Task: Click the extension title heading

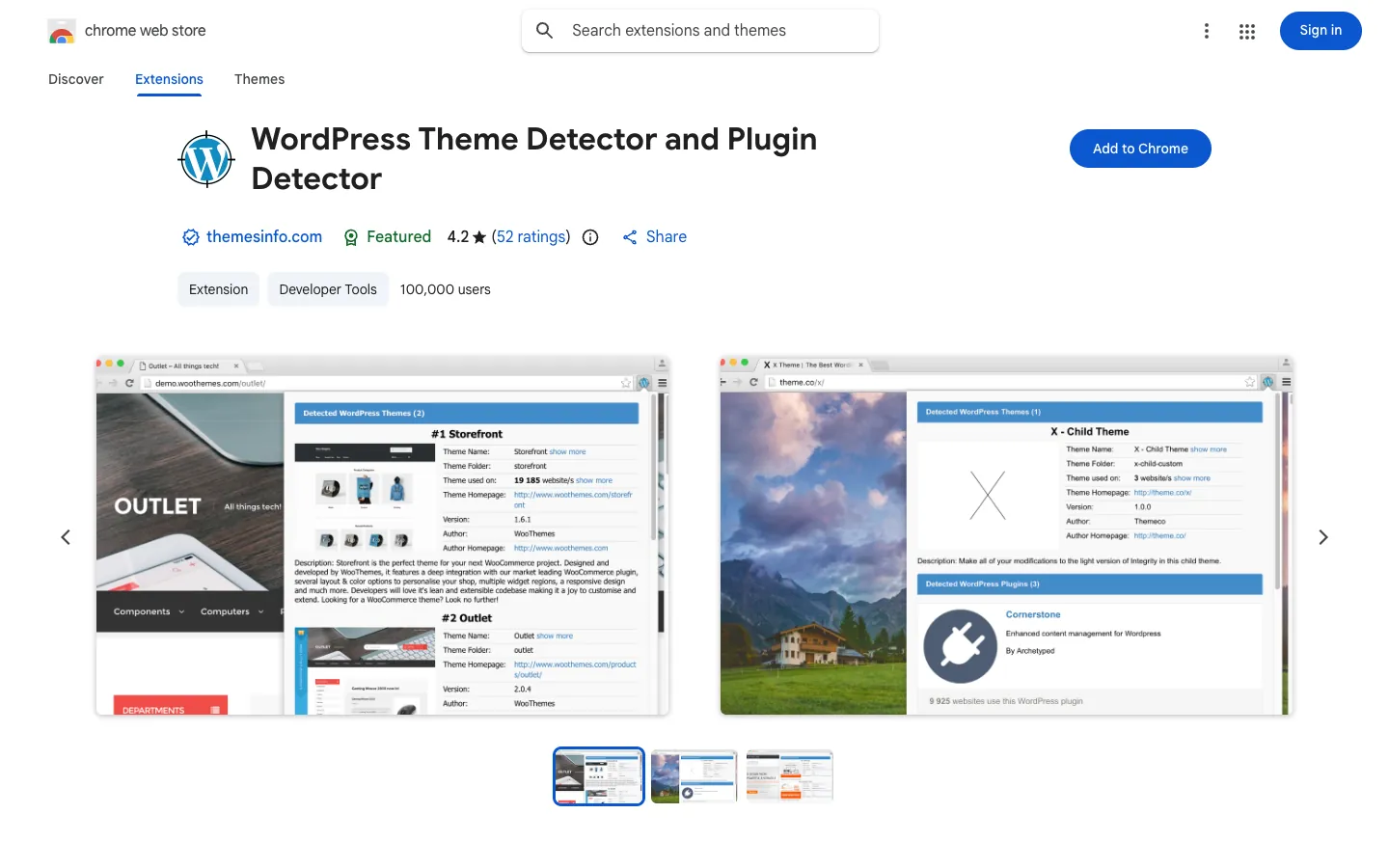Action: coord(534,159)
